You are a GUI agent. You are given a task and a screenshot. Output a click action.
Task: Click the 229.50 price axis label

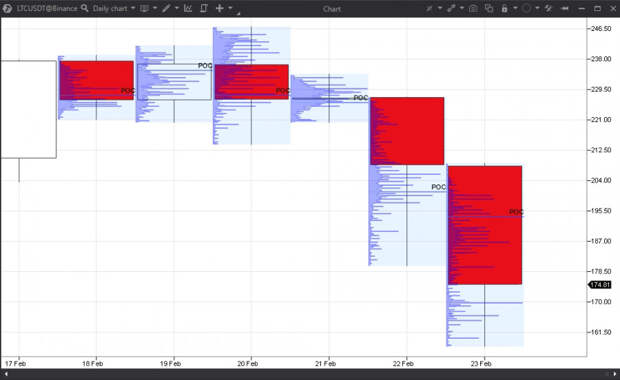pos(601,89)
